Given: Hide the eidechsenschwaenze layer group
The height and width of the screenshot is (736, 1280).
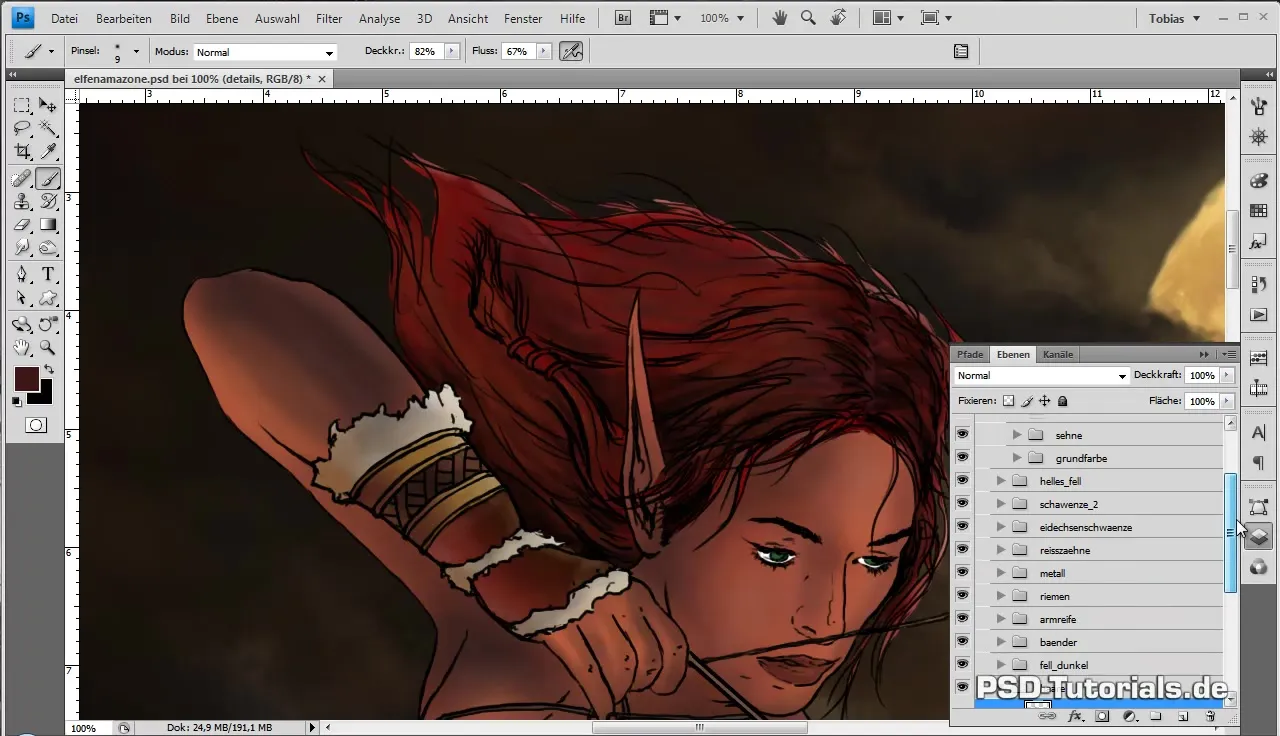Looking at the screenshot, I should pos(963,527).
